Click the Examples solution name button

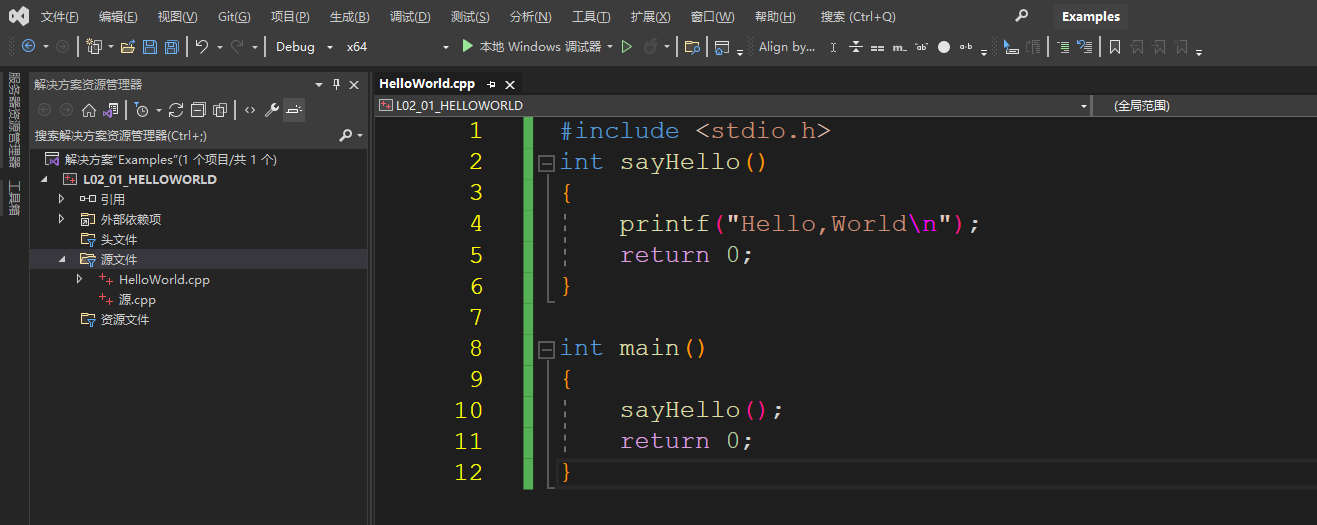coord(1091,16)
